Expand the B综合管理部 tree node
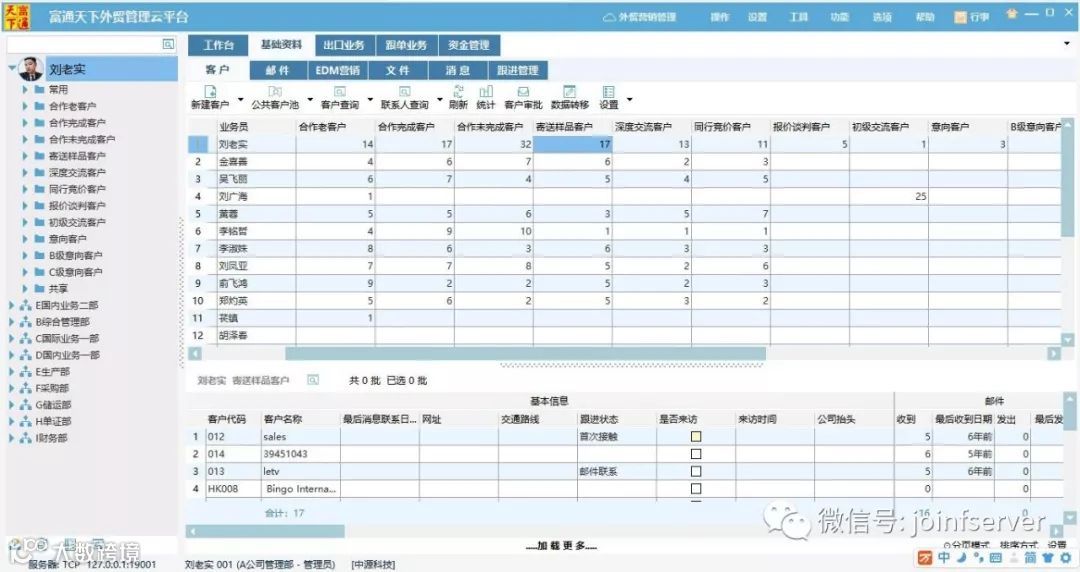1080x572 pixels. click(12, 322)
